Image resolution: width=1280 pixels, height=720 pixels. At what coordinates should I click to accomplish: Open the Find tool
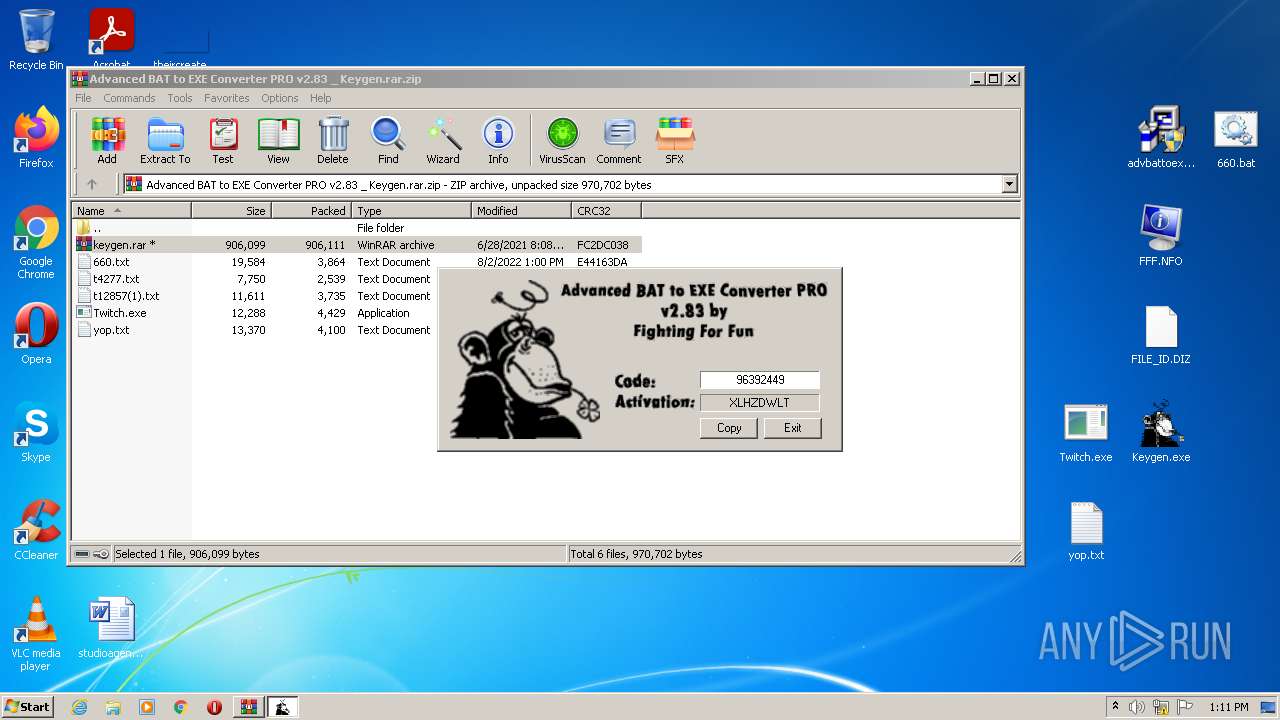[x=388, y=140]
